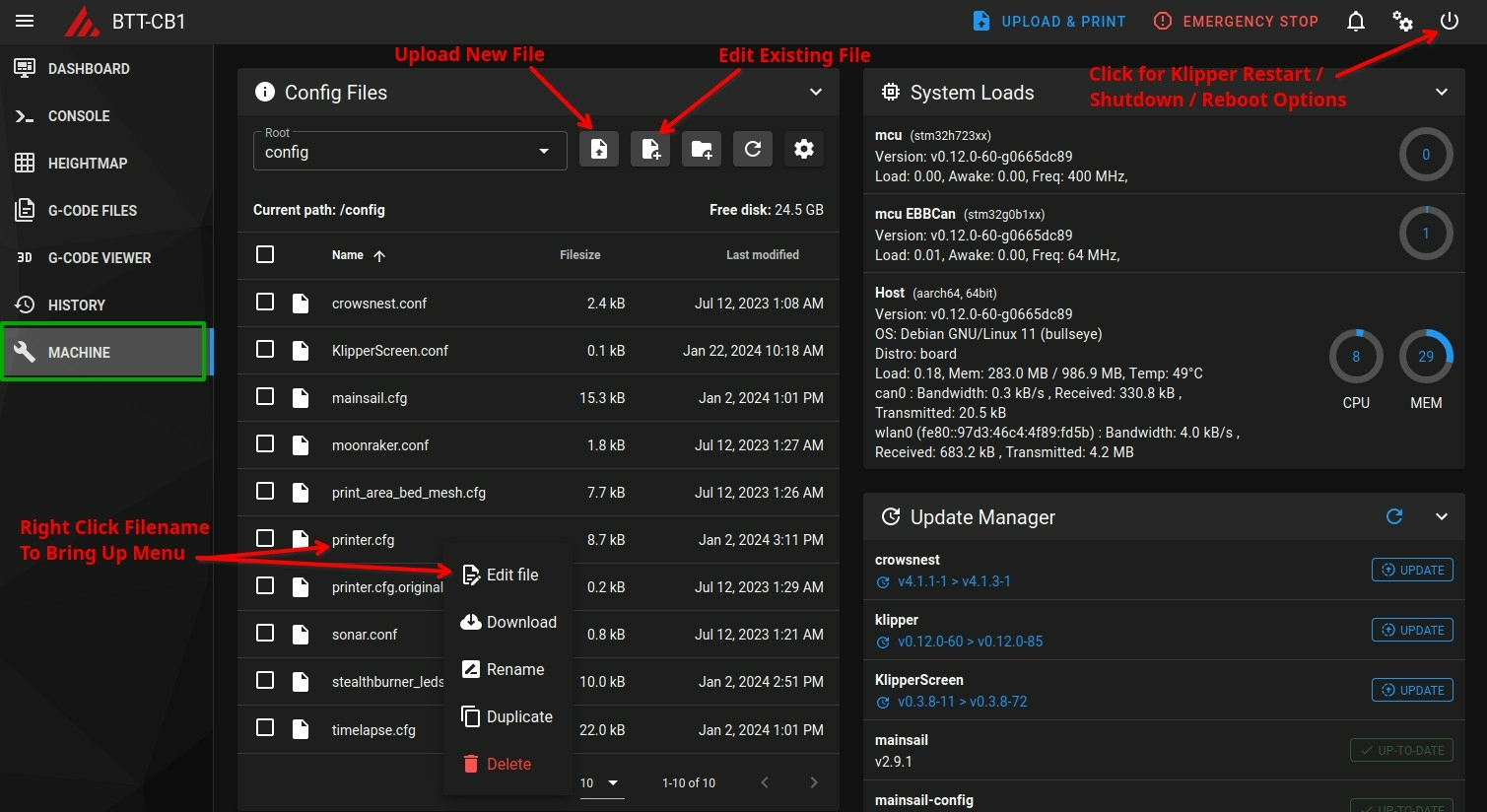Click file icon beside crowsnest.conf
1487x812 pixels.
click(301, 303)
